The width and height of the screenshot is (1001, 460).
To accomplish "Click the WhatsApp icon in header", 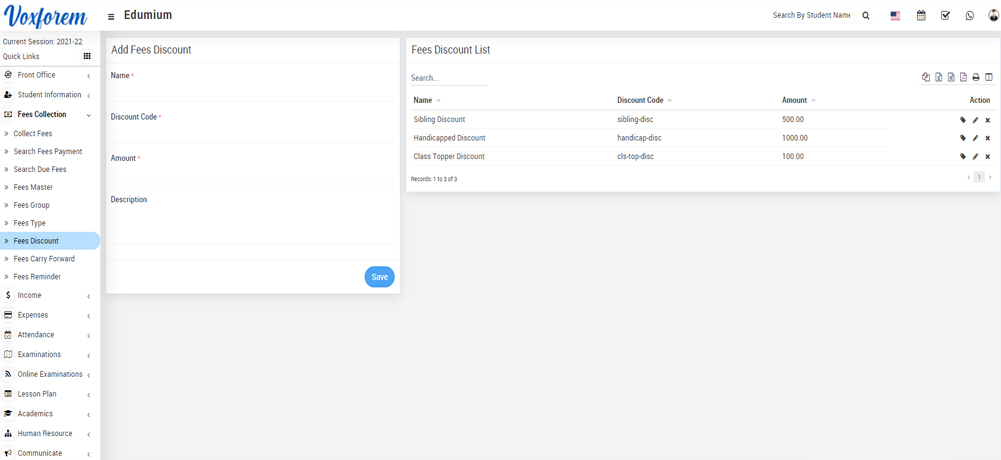I will 969,16.
